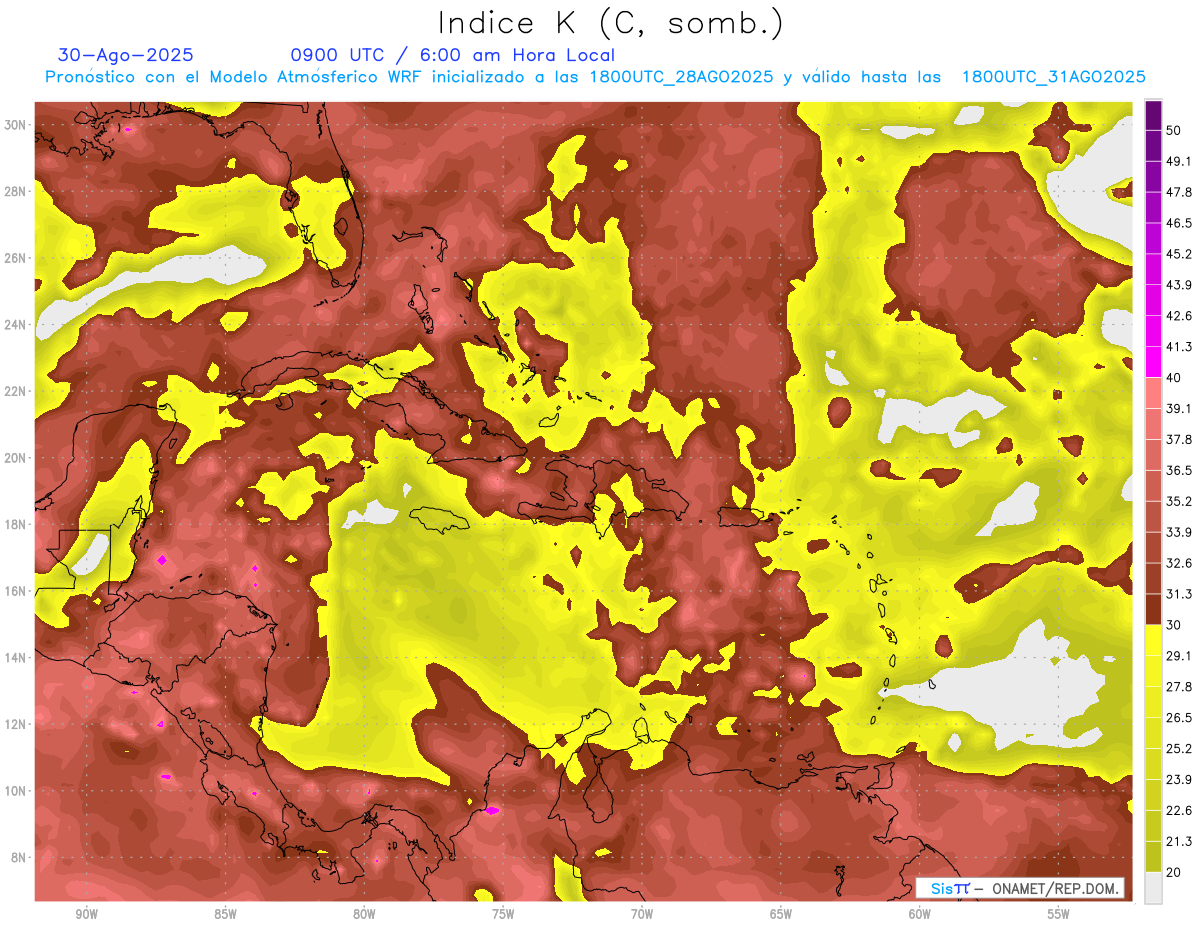The width and height of the screenshot is (1200, 927).
Task: Click the '32.6' value on the color scale
Action: [1179, 563]
